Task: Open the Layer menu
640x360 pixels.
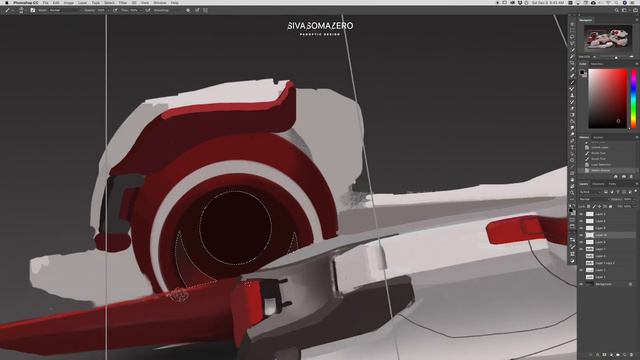Action: pyautogui.click(x=82, y=2)
